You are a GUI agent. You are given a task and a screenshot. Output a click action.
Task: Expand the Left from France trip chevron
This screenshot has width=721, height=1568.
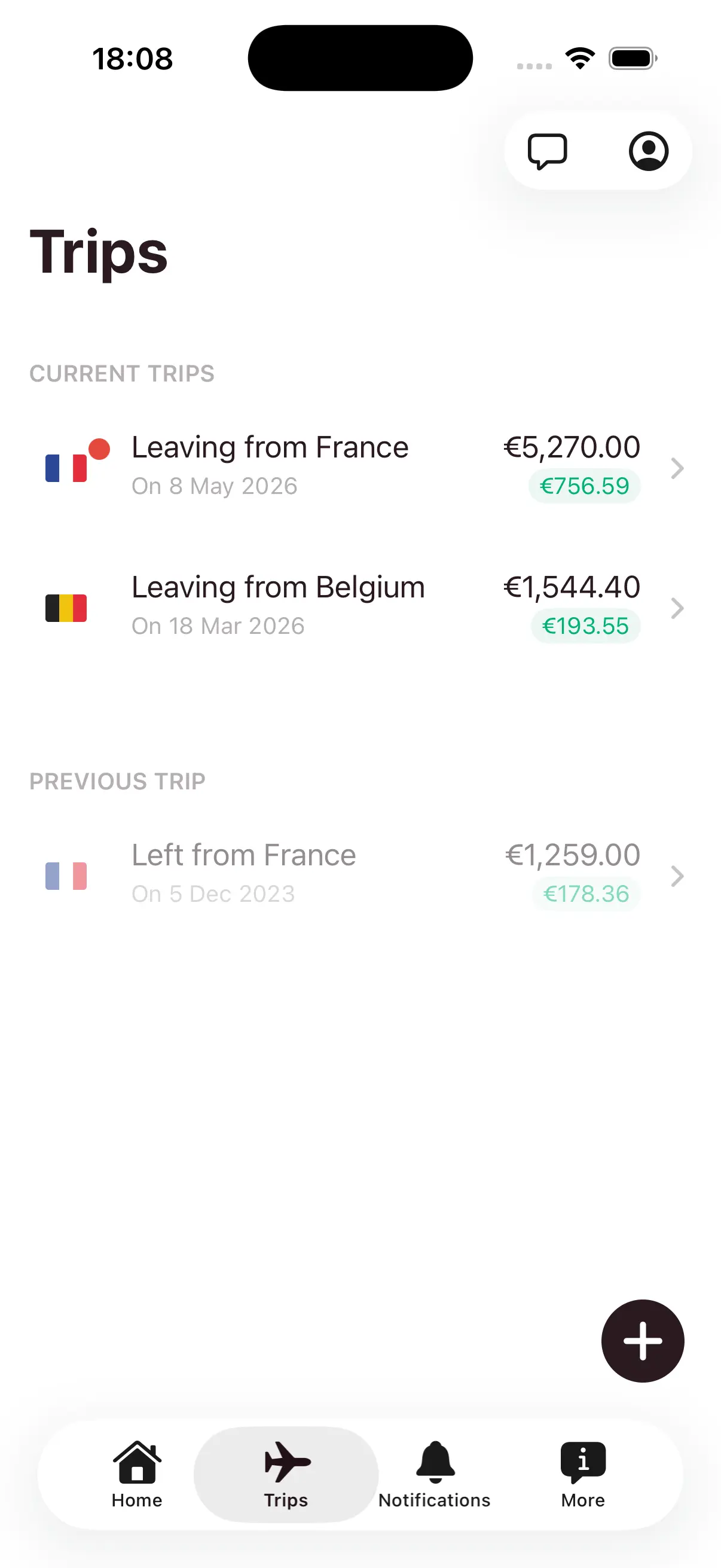[x=677, y=876]
